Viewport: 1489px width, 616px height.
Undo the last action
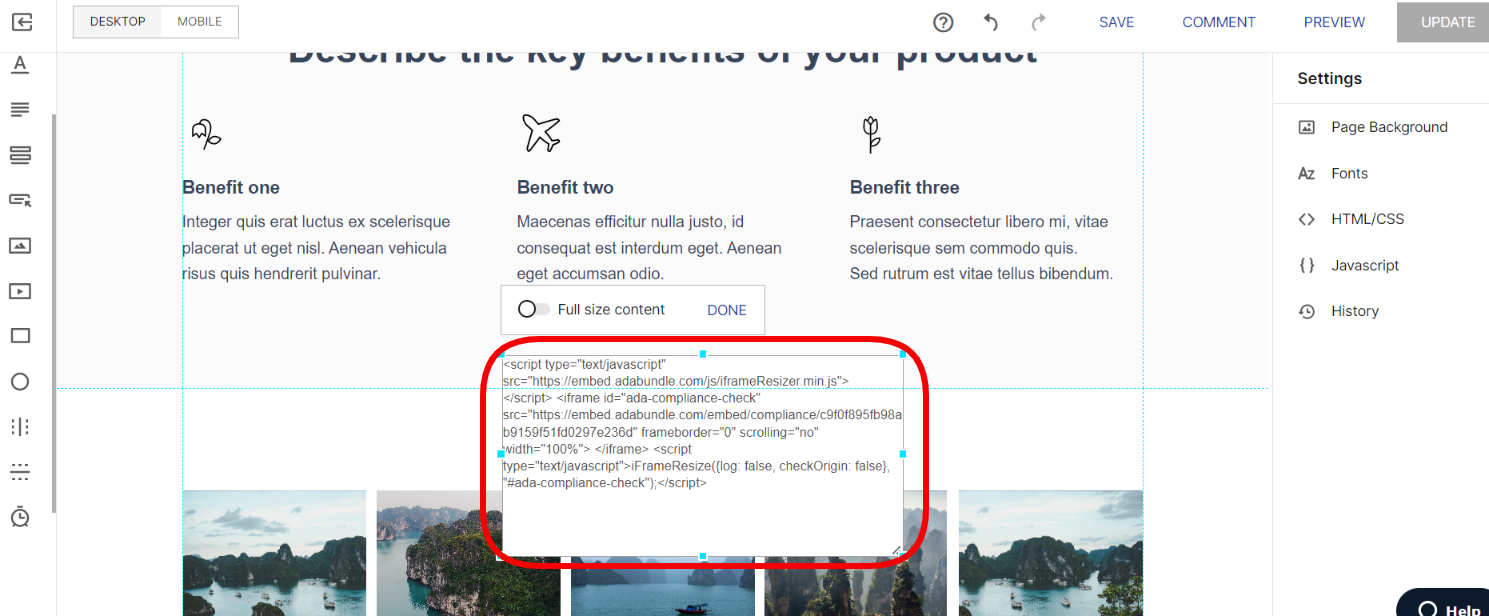click(x=991, y=22)
